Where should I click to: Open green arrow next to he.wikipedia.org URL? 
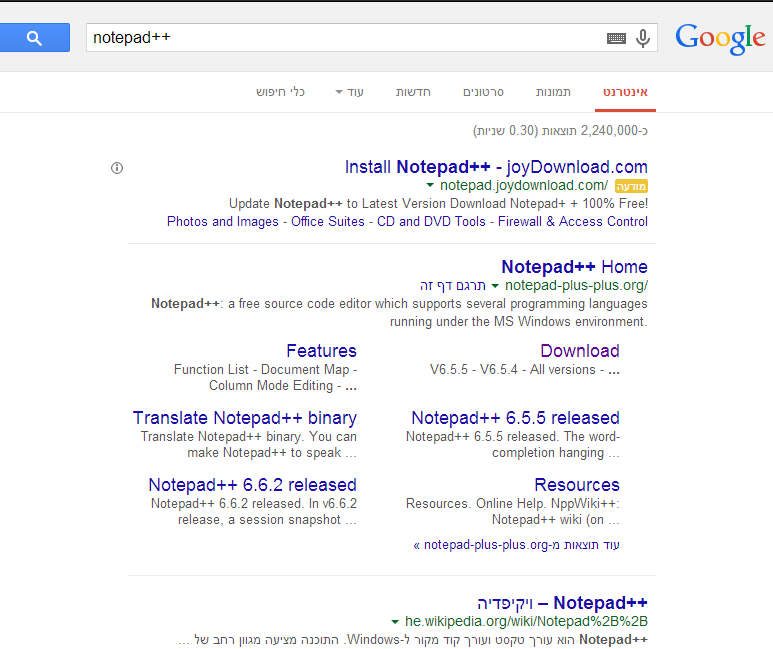coord(395,621)
